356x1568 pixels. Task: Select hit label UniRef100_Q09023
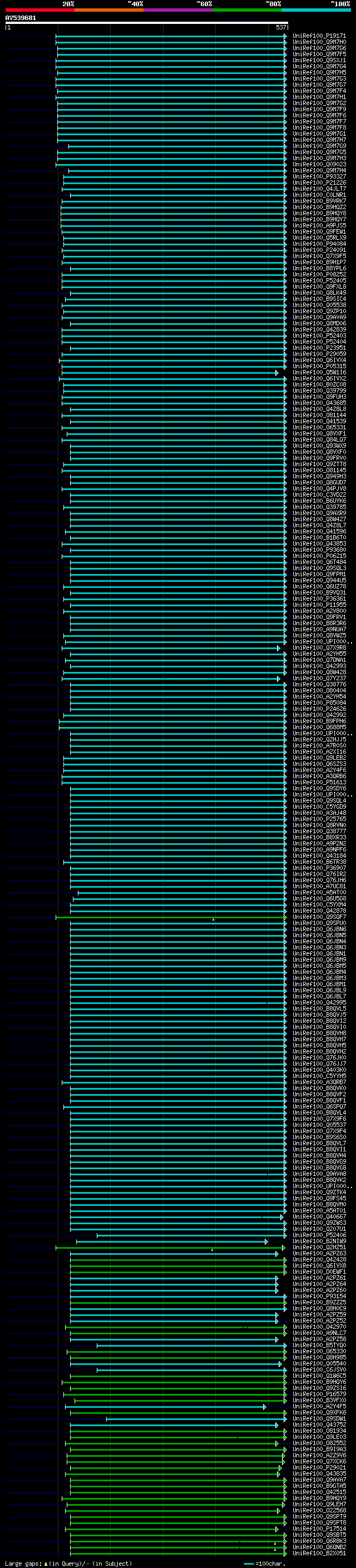point(319,164)
